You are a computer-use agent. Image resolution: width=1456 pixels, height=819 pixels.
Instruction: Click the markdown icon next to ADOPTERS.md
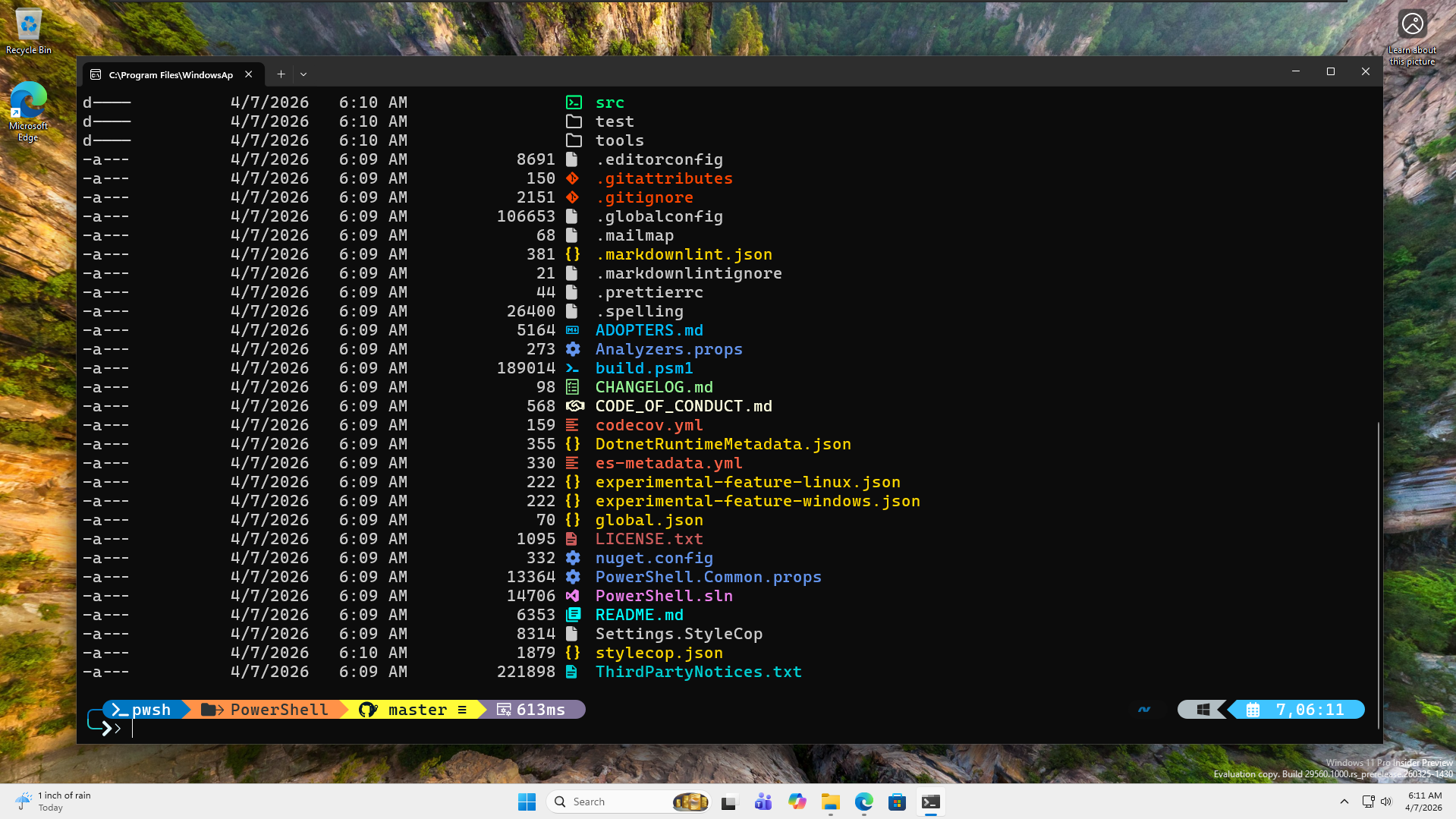coord(573,330)
